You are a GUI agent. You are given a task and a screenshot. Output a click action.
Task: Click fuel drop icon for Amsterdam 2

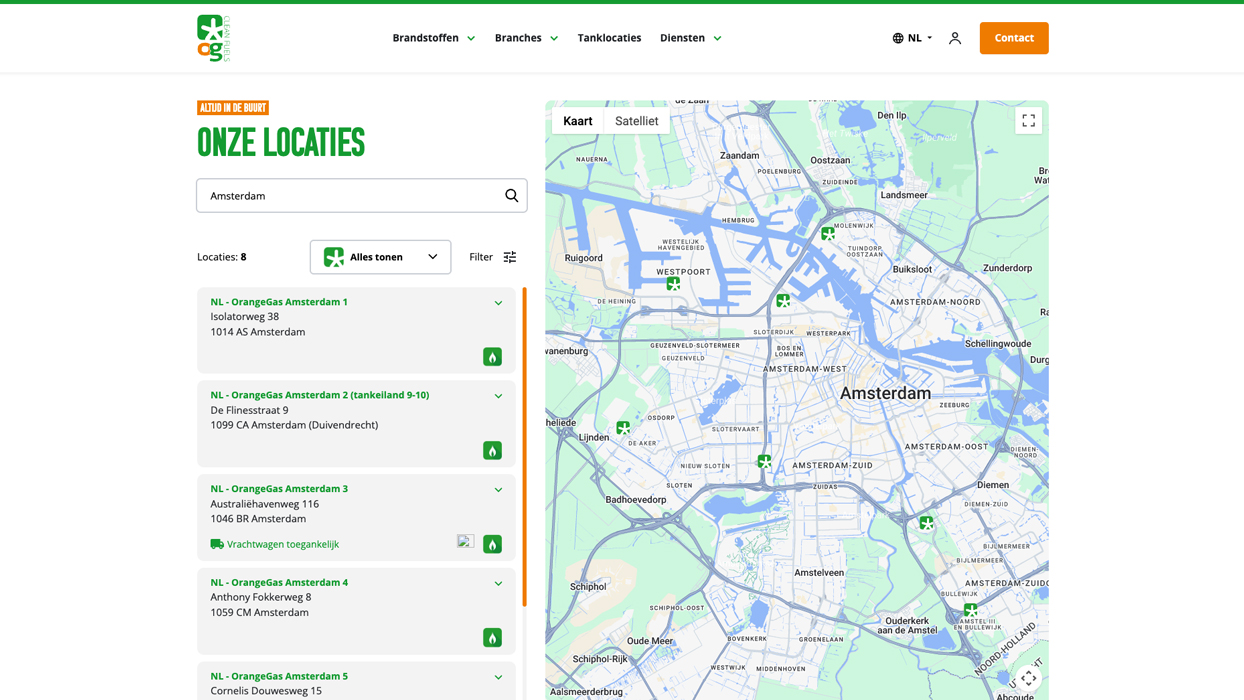point(492,451)
